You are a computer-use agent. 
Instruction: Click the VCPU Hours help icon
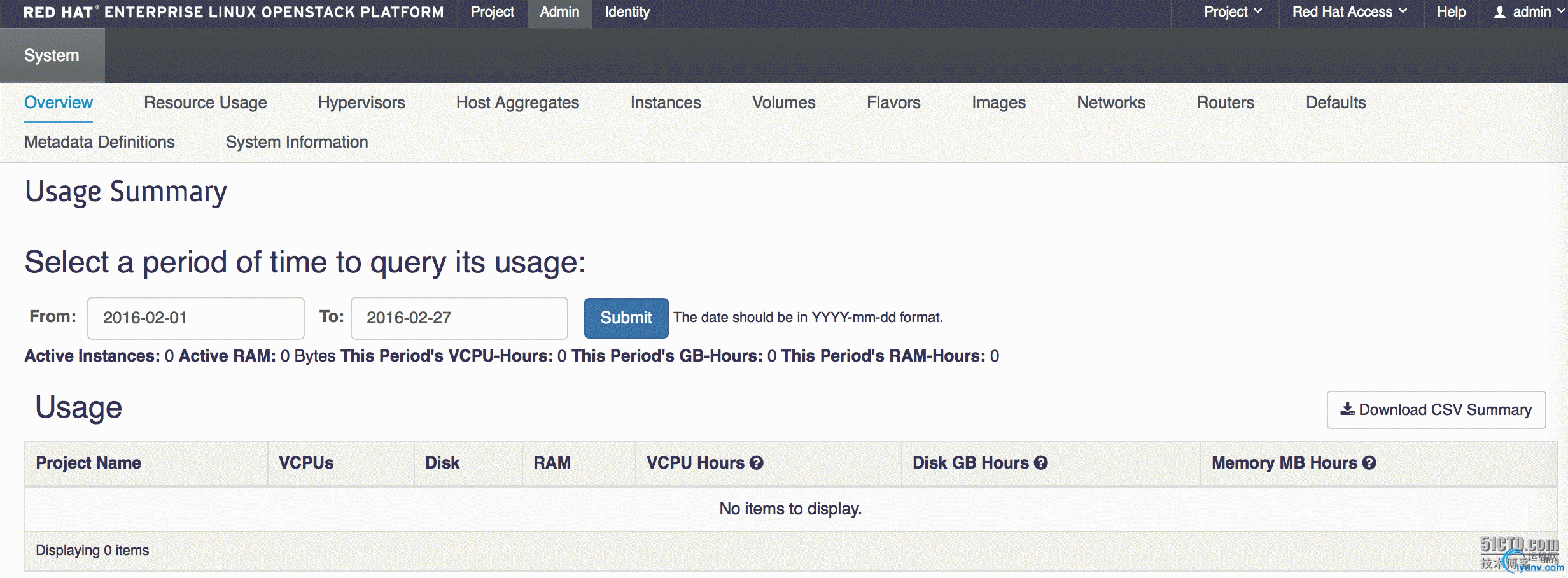[756, 463]
